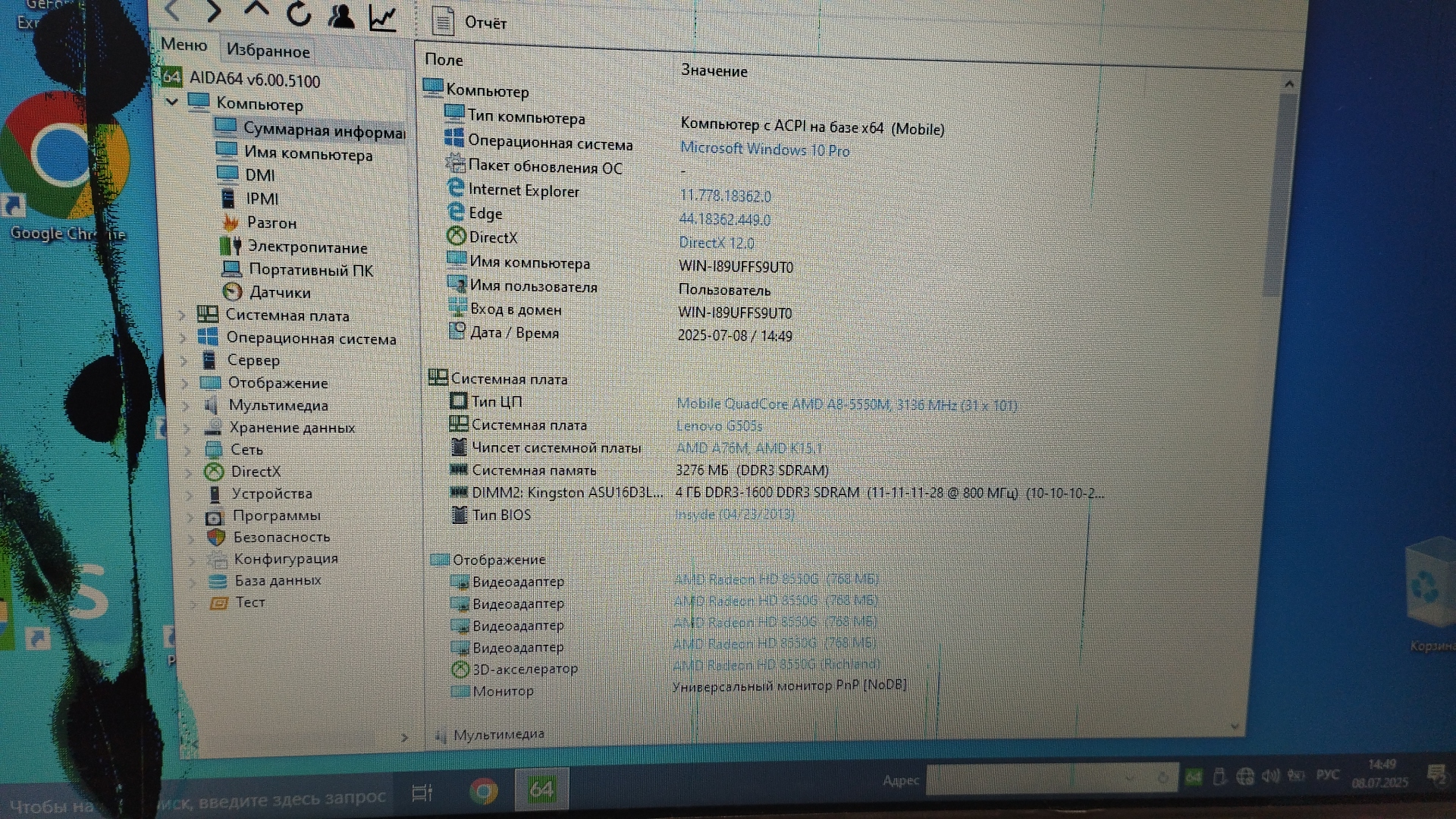This screenshot has width=1456, height=819.
Task: Select the Датчики sensors tree item
Action: [x=279, y=293]
